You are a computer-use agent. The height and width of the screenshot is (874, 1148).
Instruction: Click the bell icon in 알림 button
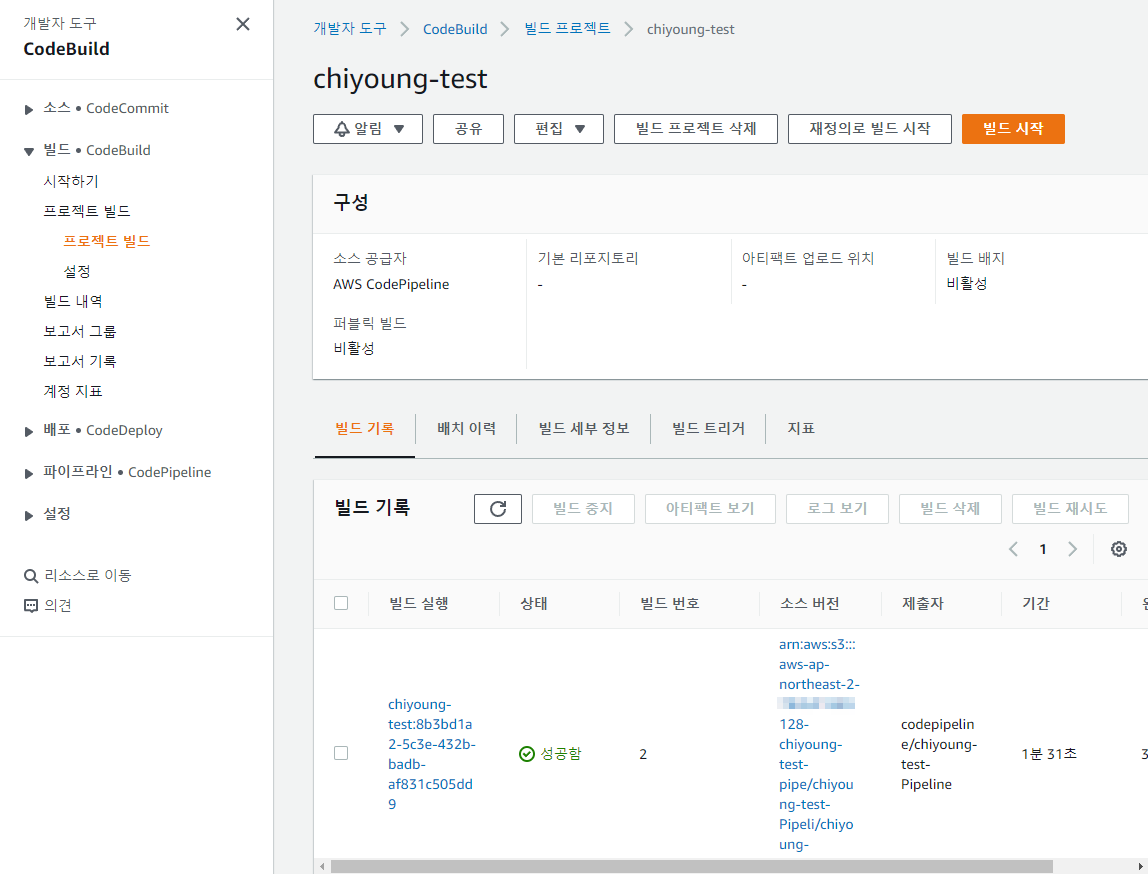[342, 129]
